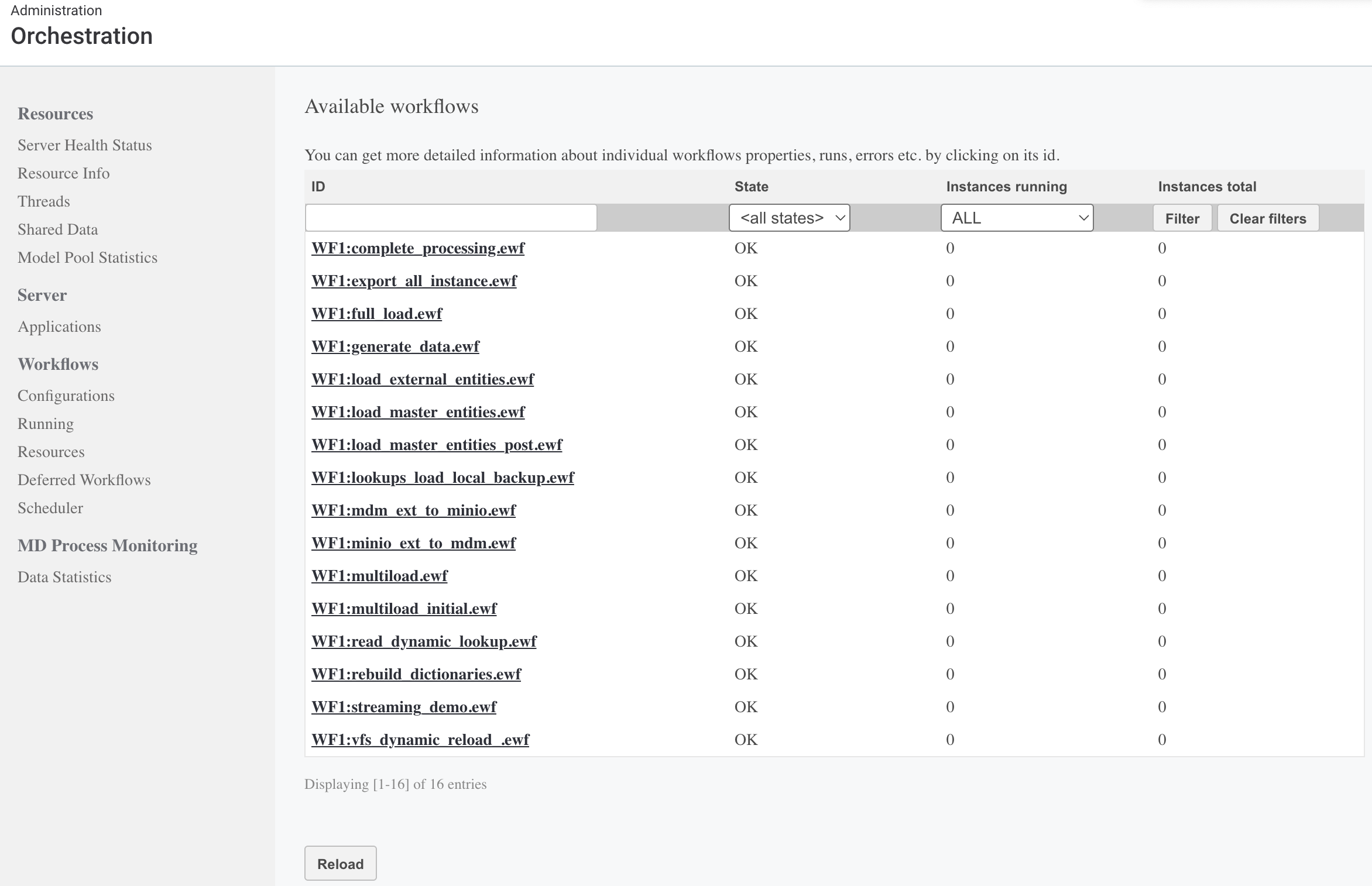
Task: Open Deferred Workflows section
Action: tap(84, 479)
